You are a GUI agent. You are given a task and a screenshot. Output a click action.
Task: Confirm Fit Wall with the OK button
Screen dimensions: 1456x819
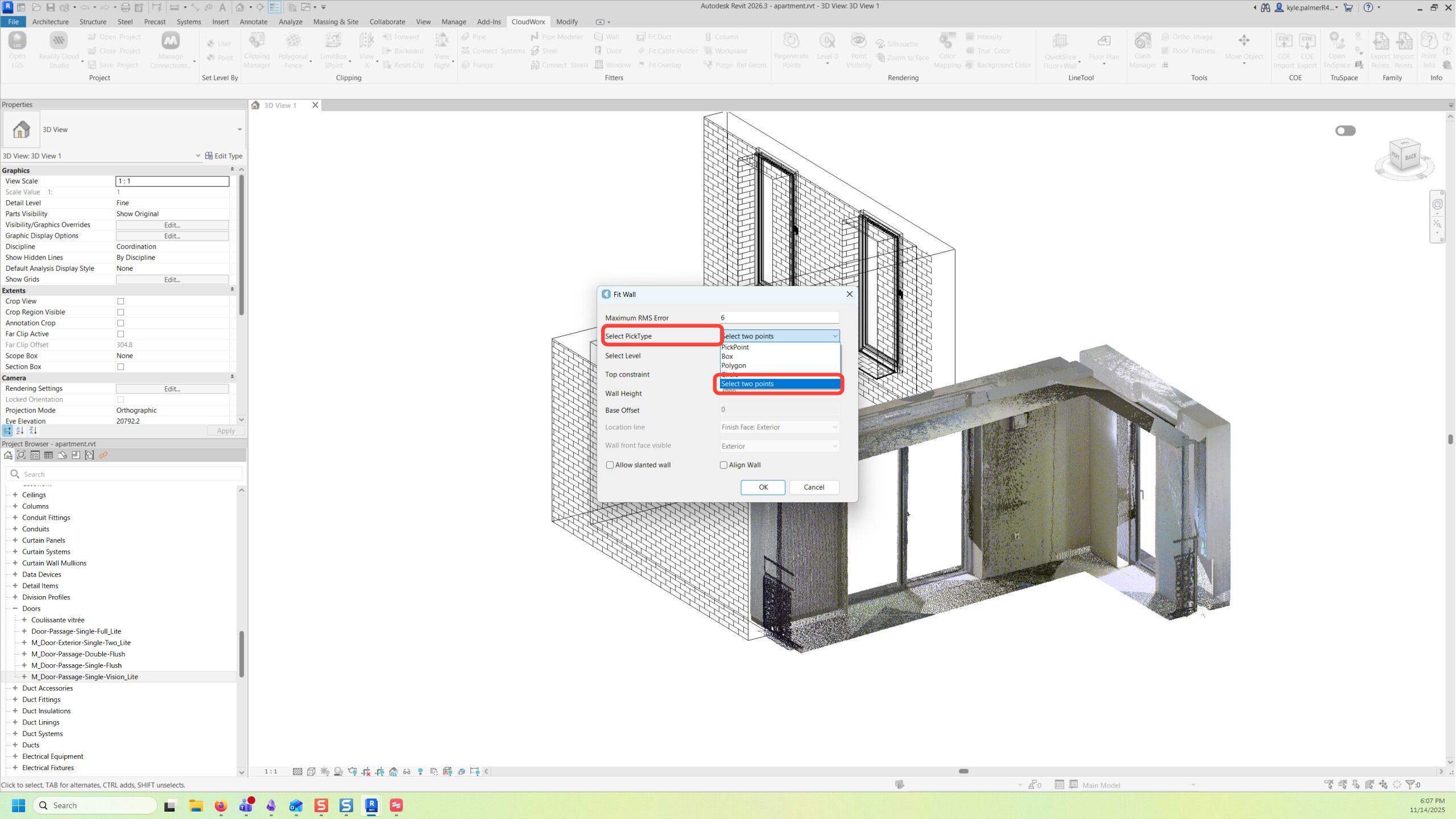click(763, 487)
